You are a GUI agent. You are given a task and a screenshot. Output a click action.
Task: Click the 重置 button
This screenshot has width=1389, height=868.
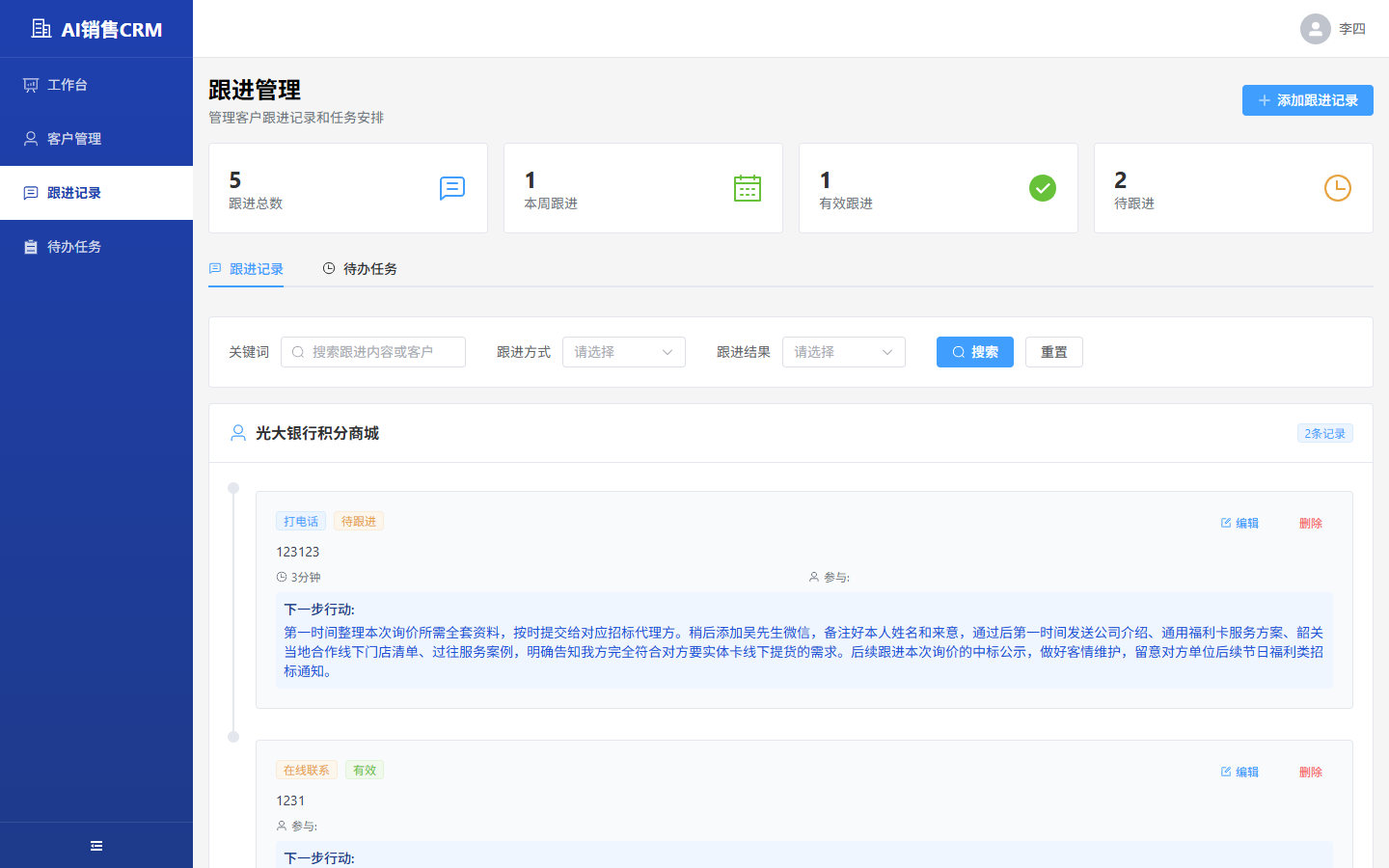1054,352
